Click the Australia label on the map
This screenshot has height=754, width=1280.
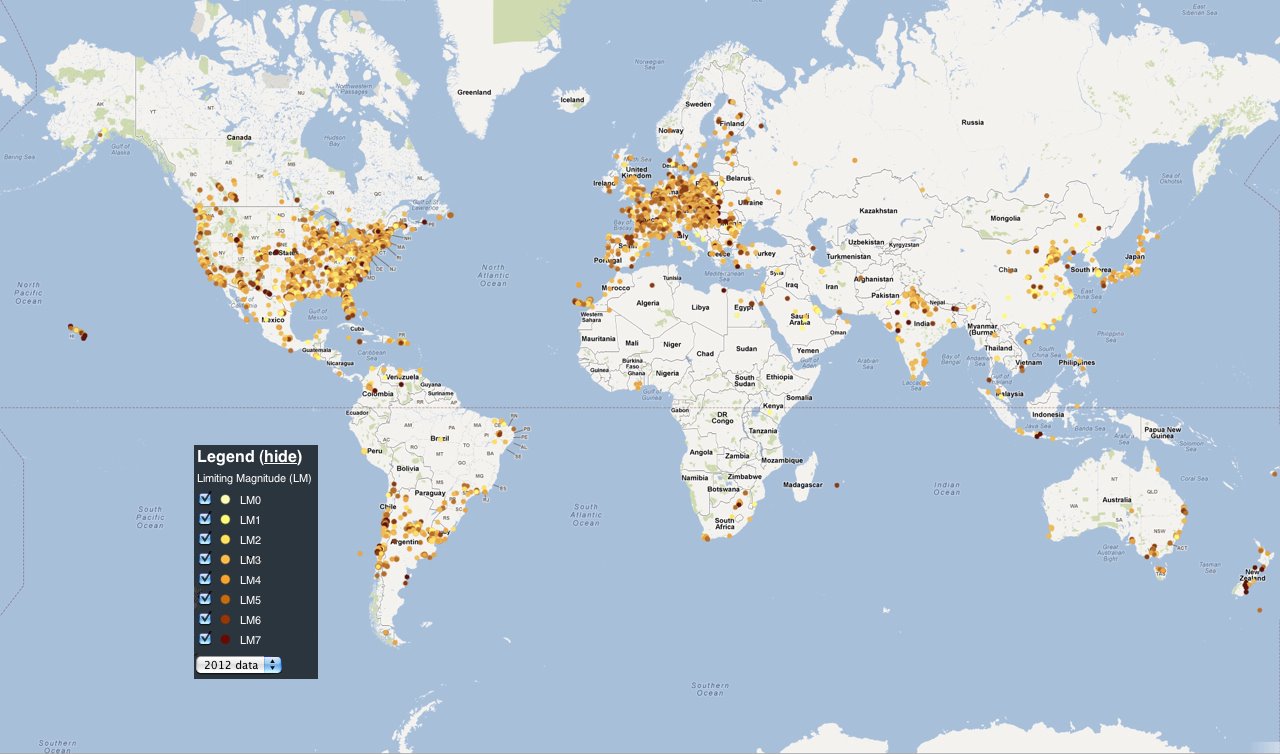pos(1116,500)
